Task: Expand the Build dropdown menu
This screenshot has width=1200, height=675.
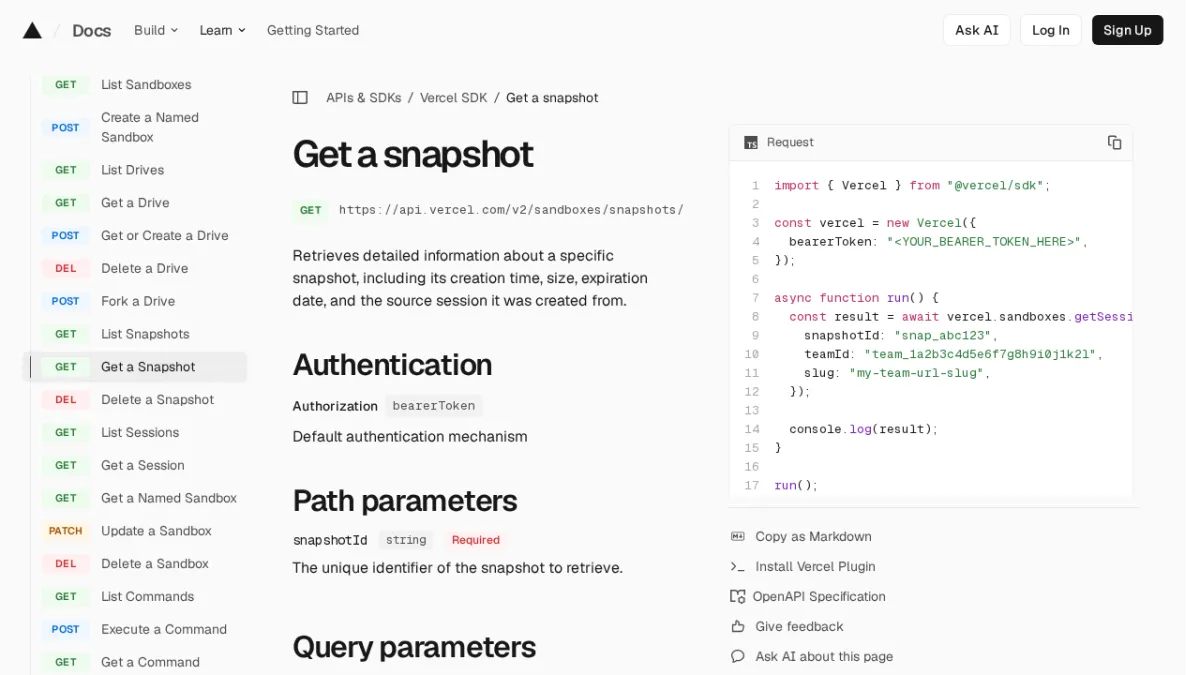Action: tap(156, 30)
